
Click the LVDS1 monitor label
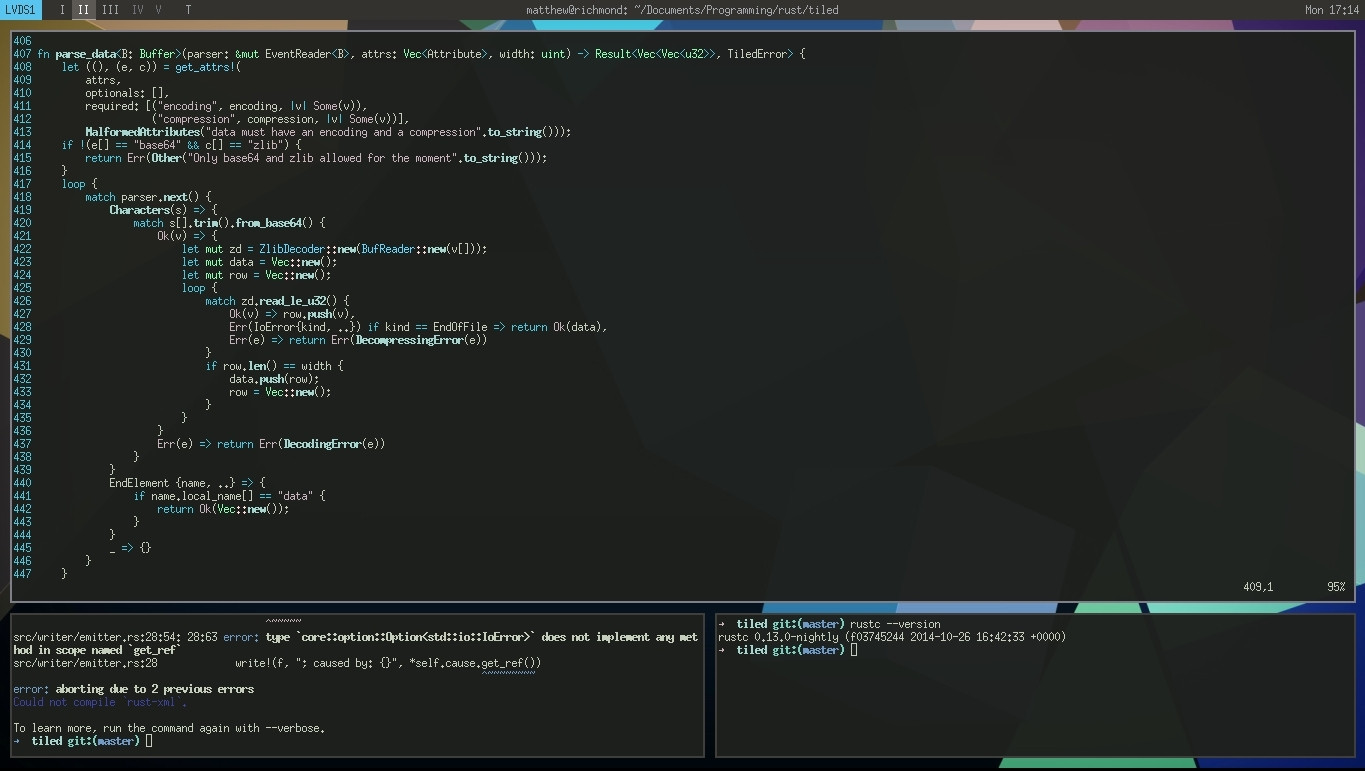pyautogui.click(x=20, y=10)
